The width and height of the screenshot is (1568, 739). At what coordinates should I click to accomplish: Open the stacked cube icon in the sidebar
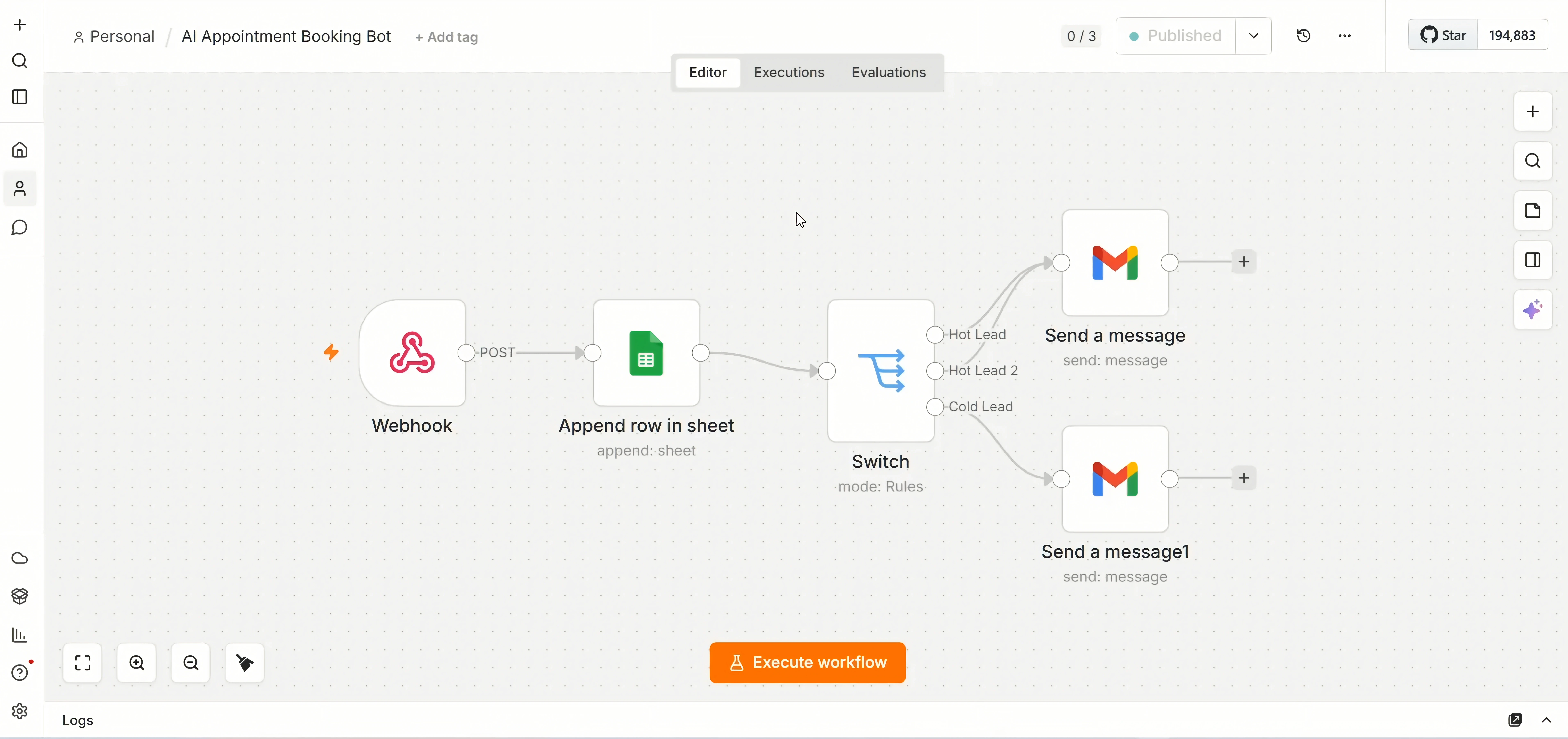point(19,596)
